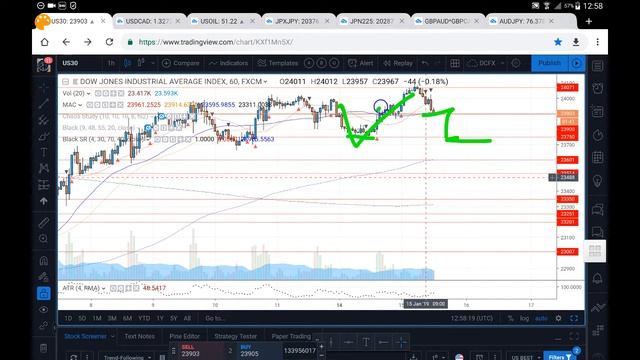Select the zoom in magnifier tool
Image resolution: width=640 pixels, height=360 pixels.
44,239
